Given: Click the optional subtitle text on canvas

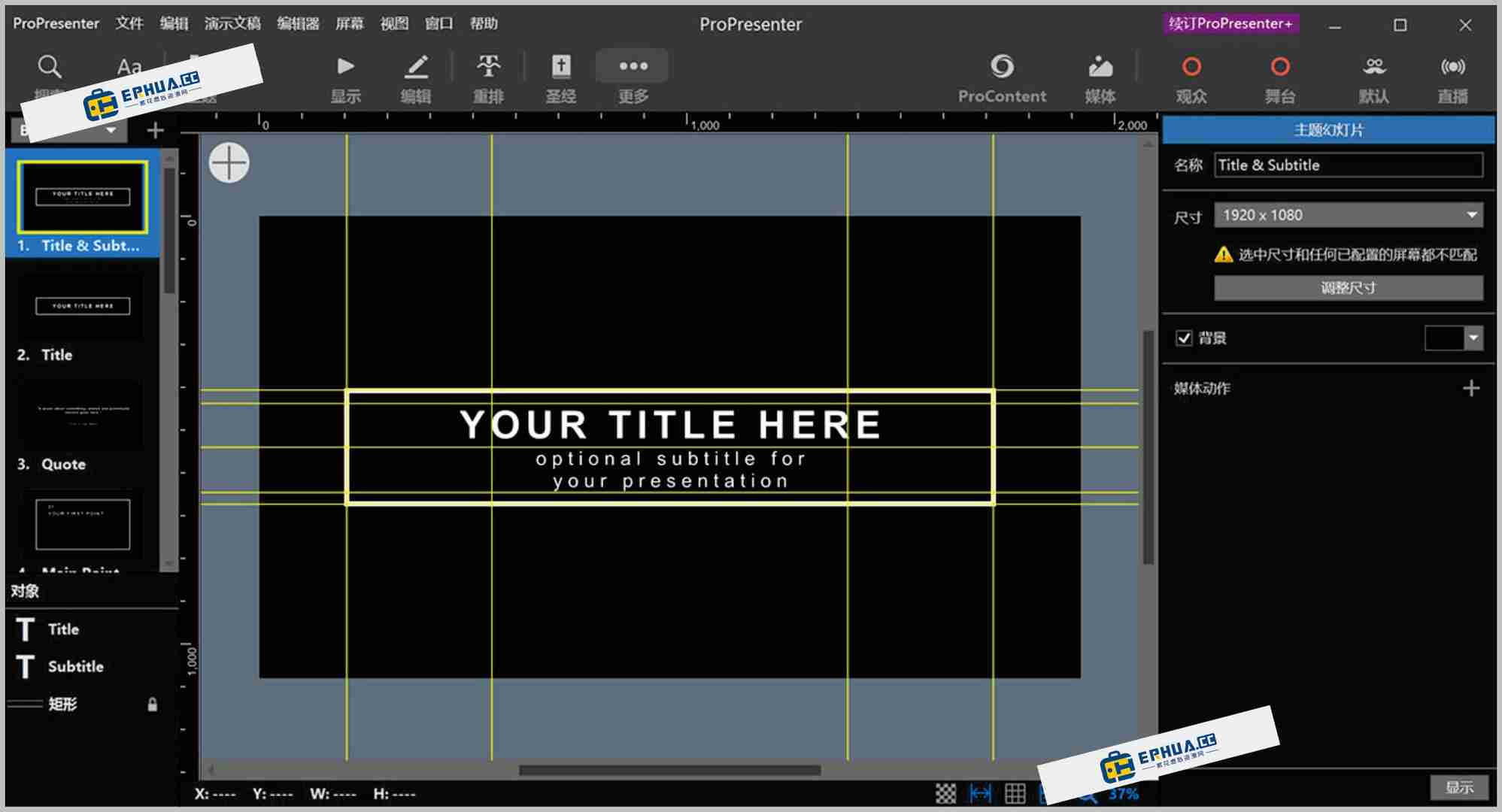Looking at the screenshot, I should [x=670, y=470].
